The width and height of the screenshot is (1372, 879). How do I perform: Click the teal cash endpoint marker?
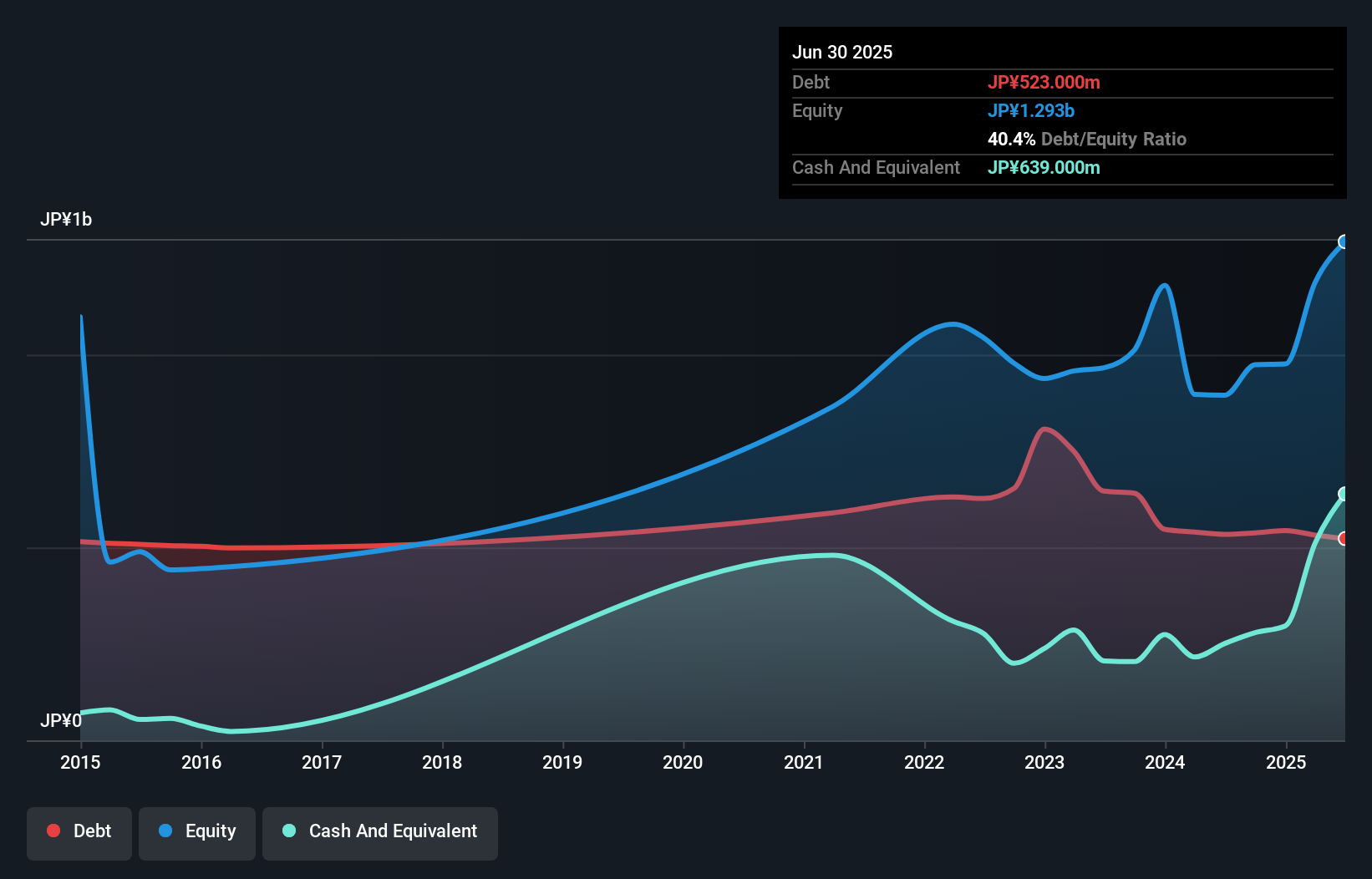1344,494
